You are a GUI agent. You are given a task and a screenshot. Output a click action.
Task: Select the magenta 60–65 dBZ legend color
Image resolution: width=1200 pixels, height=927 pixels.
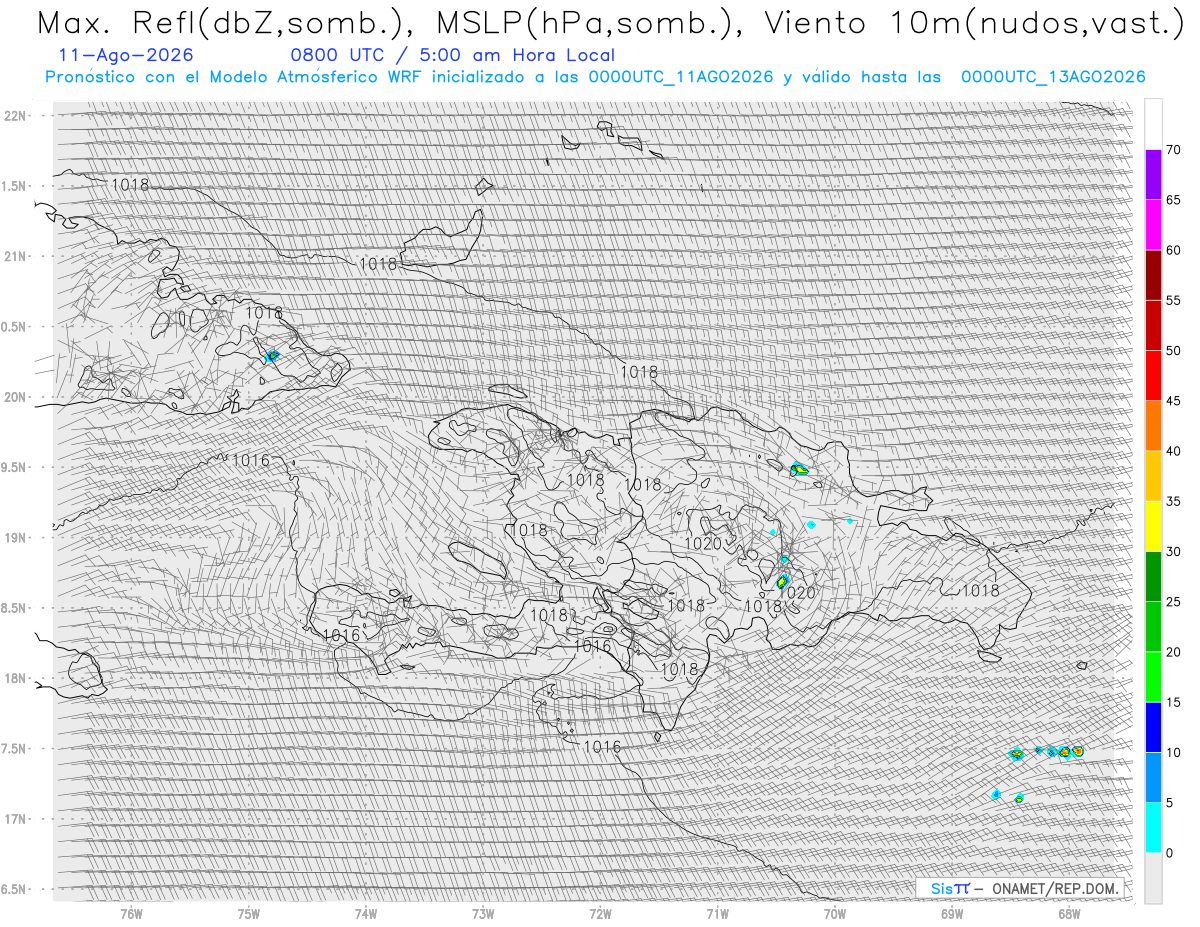point(1153,225)
